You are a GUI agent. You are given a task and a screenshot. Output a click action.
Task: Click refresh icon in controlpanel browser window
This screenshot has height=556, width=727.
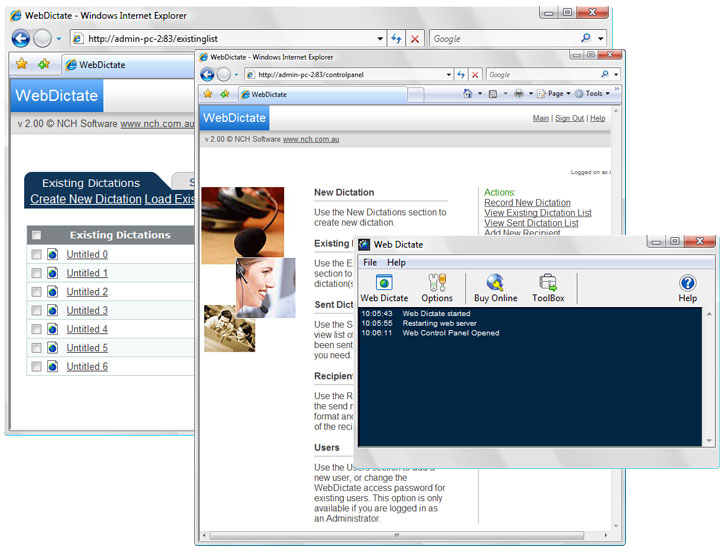pos(461,74)
